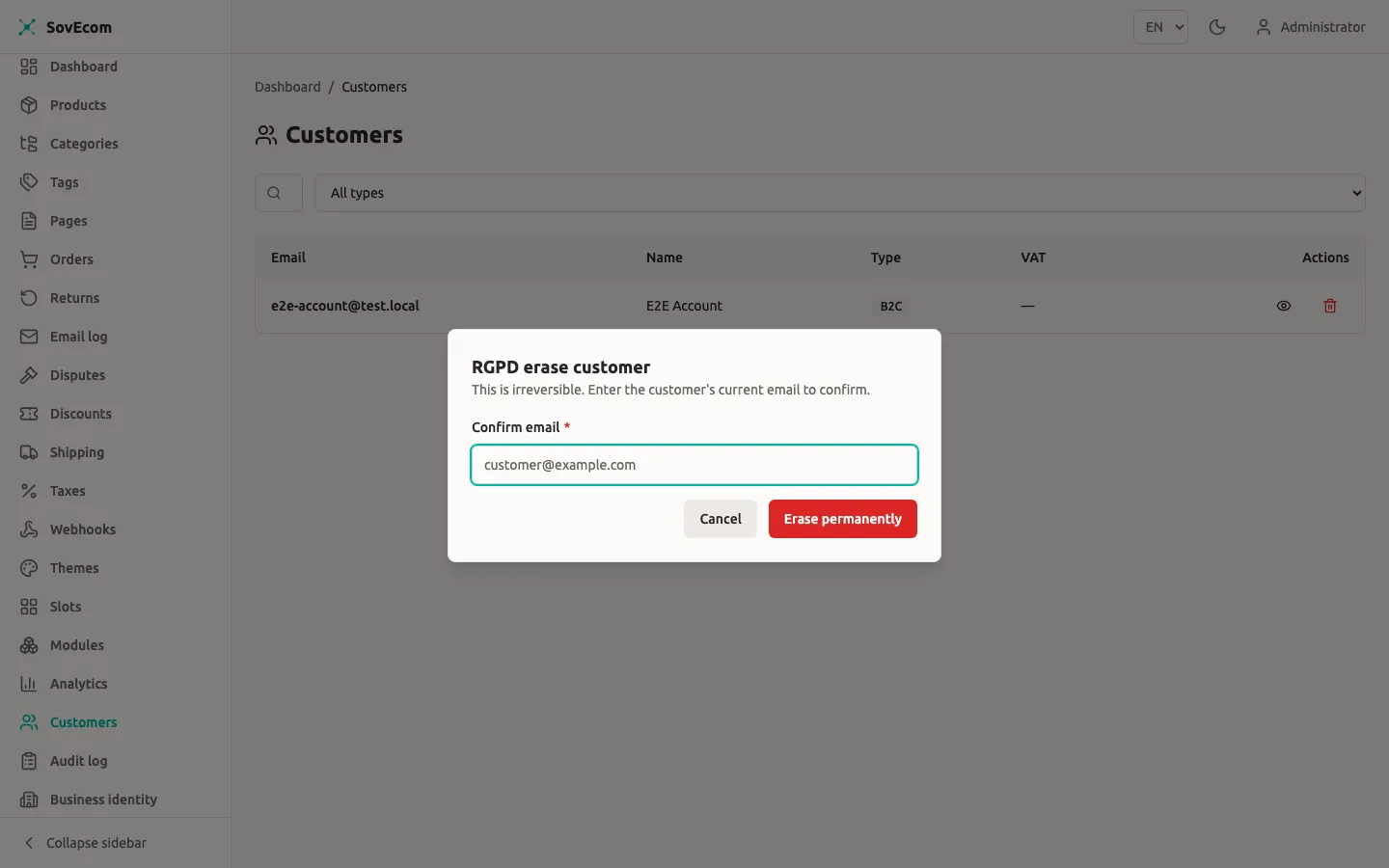Click the SovEcom logo icon

pos(27,27)
